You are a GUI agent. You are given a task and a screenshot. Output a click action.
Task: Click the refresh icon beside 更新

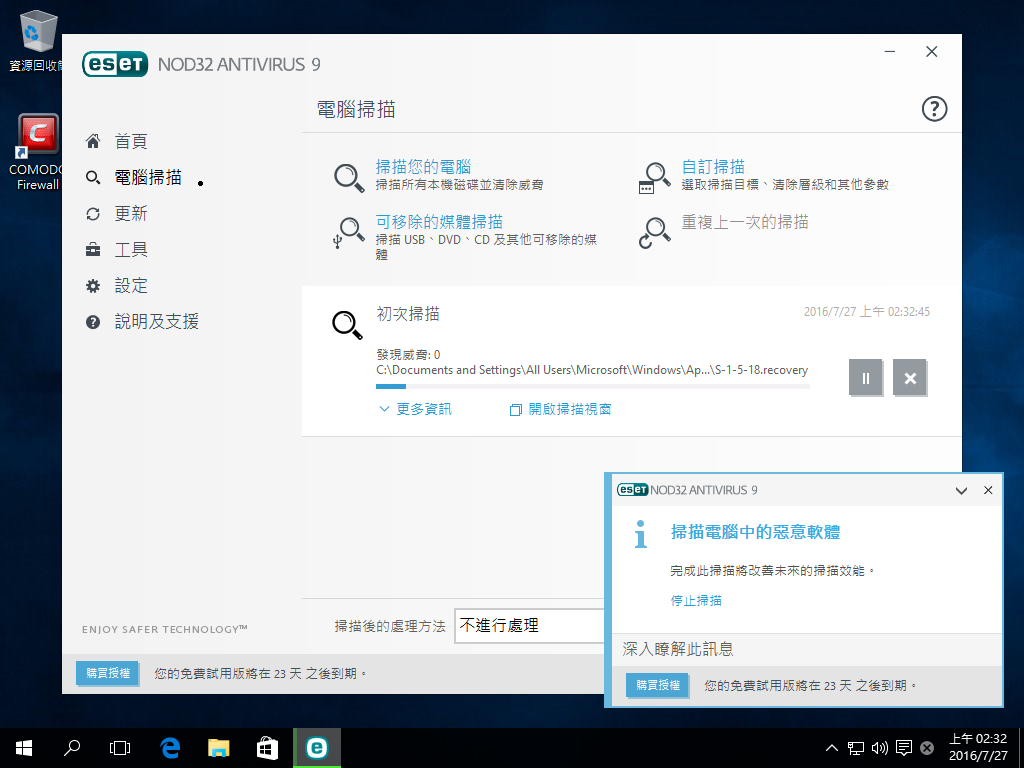point(93,214)
